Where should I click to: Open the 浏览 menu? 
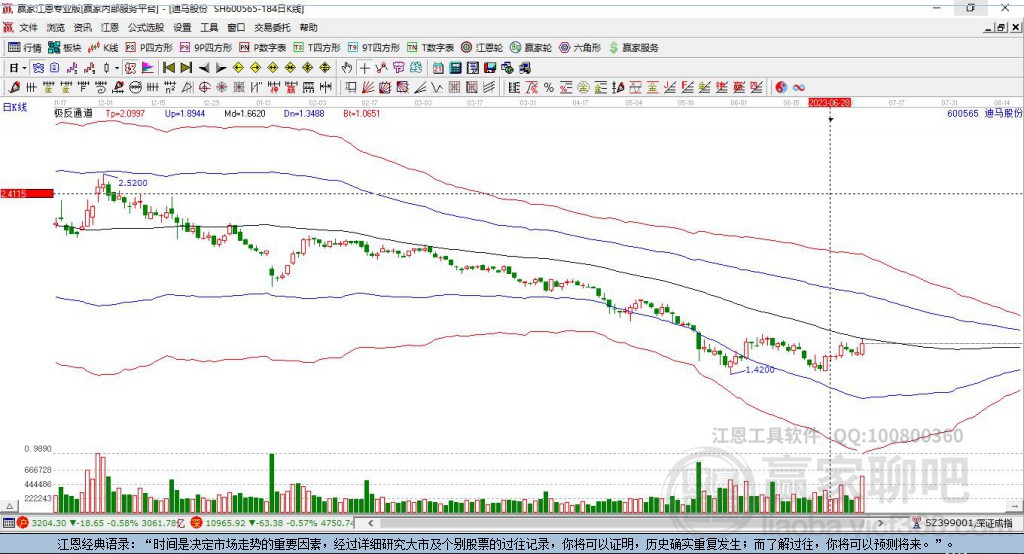pyautogui.click(x=56, y=27)
